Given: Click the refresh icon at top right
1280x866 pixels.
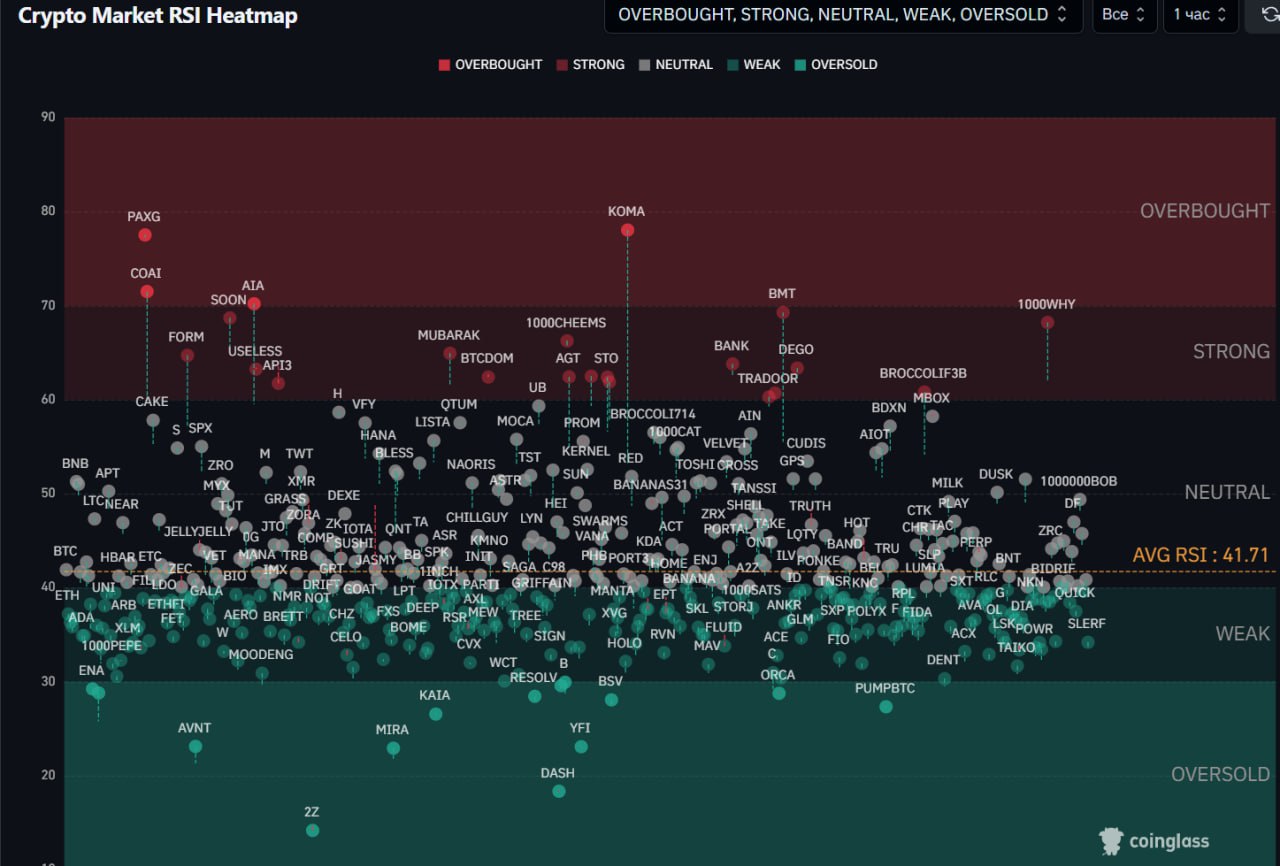Looking at the screenshot, I should [1264, 15].
